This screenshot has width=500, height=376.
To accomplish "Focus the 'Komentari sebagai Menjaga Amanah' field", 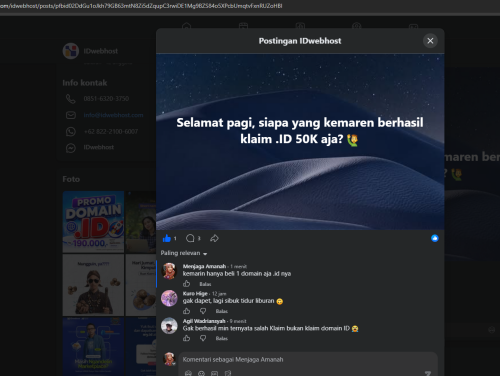I will (x=308, y=360).
